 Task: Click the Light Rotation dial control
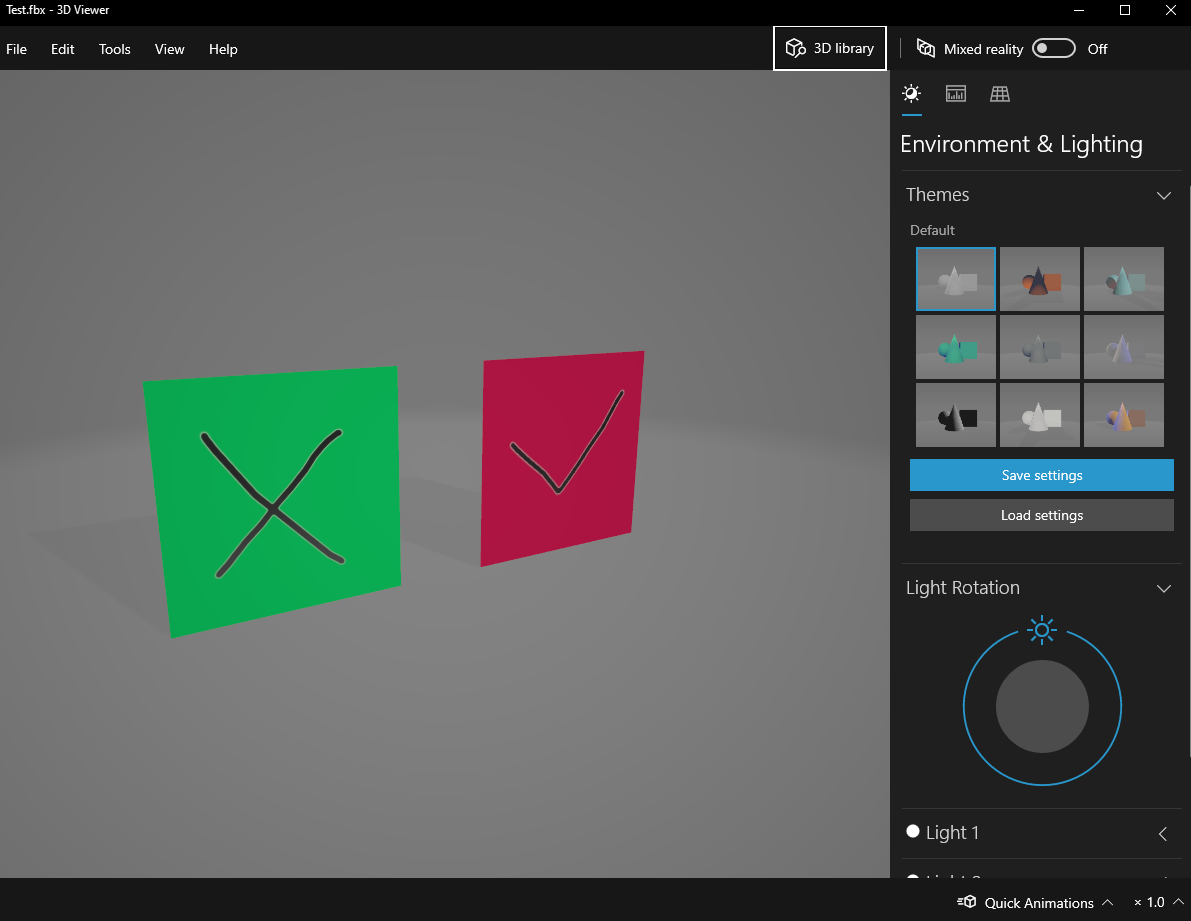pos(1042,706)
